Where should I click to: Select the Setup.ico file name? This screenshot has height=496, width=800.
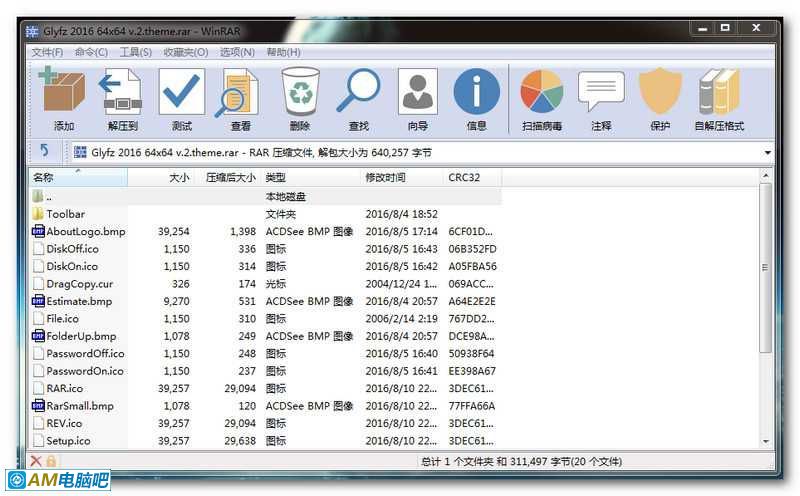68,440
